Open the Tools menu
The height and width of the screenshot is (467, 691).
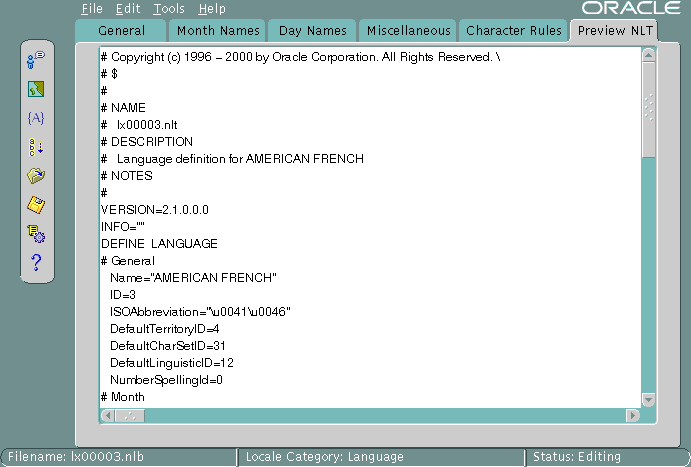(169, 8)
